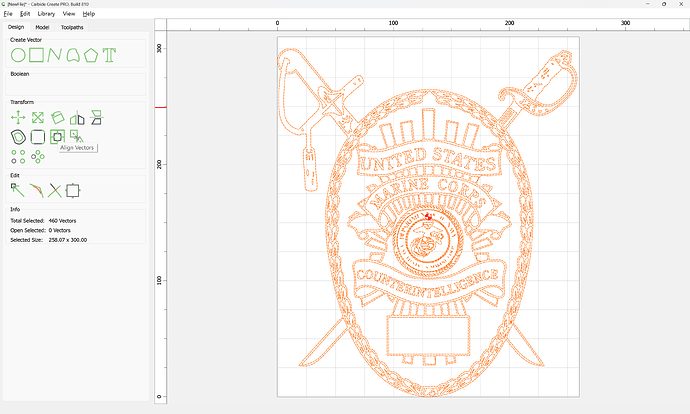Select the Polygon vector tool
Image resolution: width=690 pixels, height=414 pixels.
tap(91, 55)
